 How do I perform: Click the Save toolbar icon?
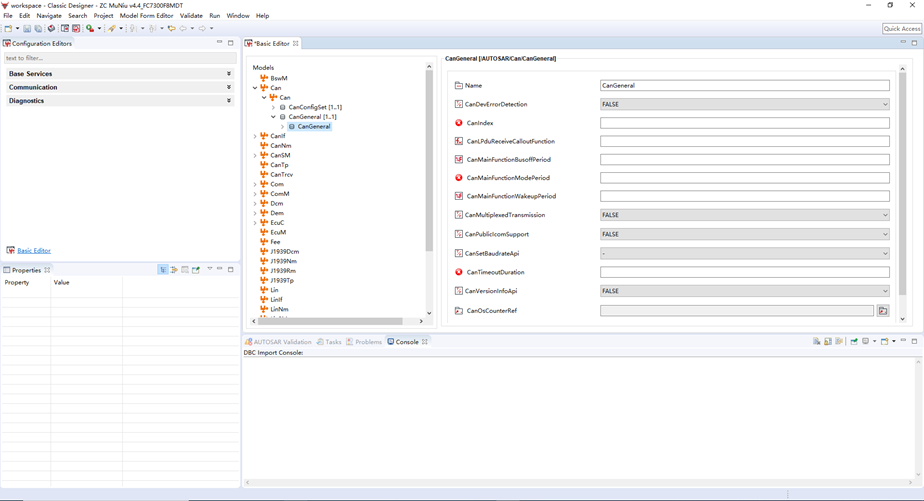point(27,28)
